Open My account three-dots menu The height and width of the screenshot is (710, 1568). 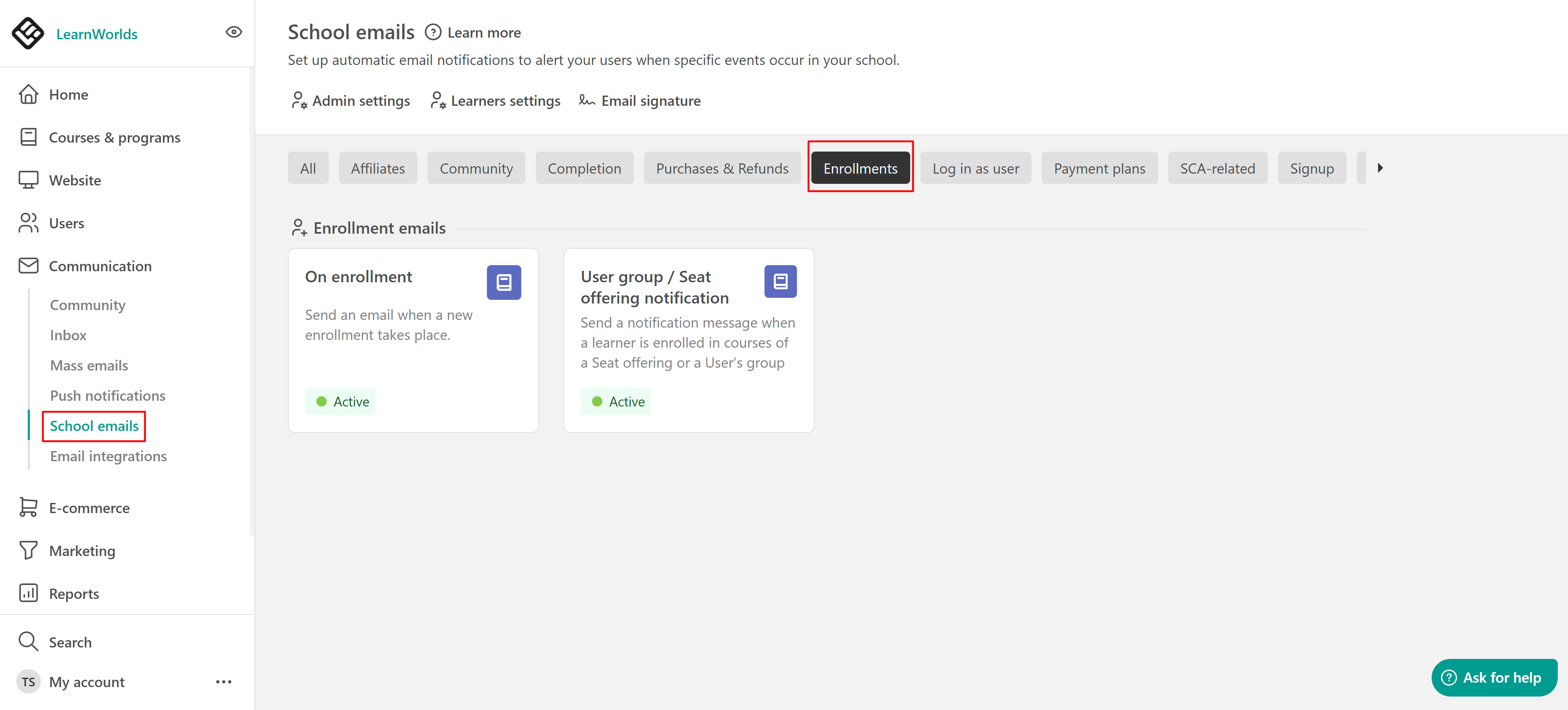(x=223, y=681)
